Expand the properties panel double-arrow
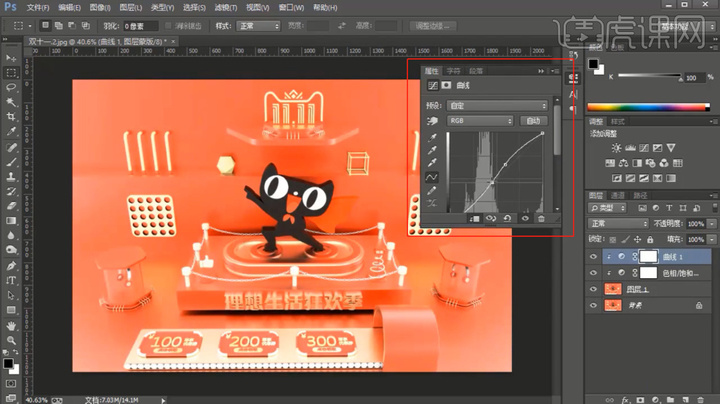 pos(541,71)
